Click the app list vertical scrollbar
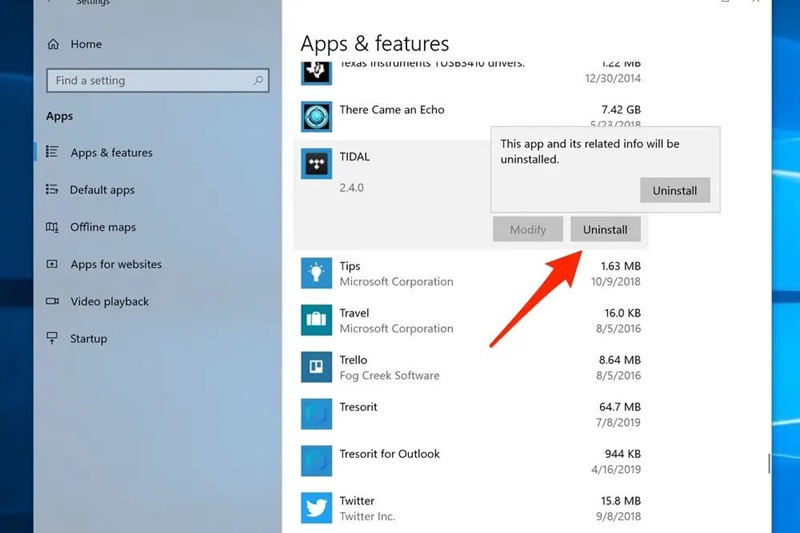 [x=768, y=463]
